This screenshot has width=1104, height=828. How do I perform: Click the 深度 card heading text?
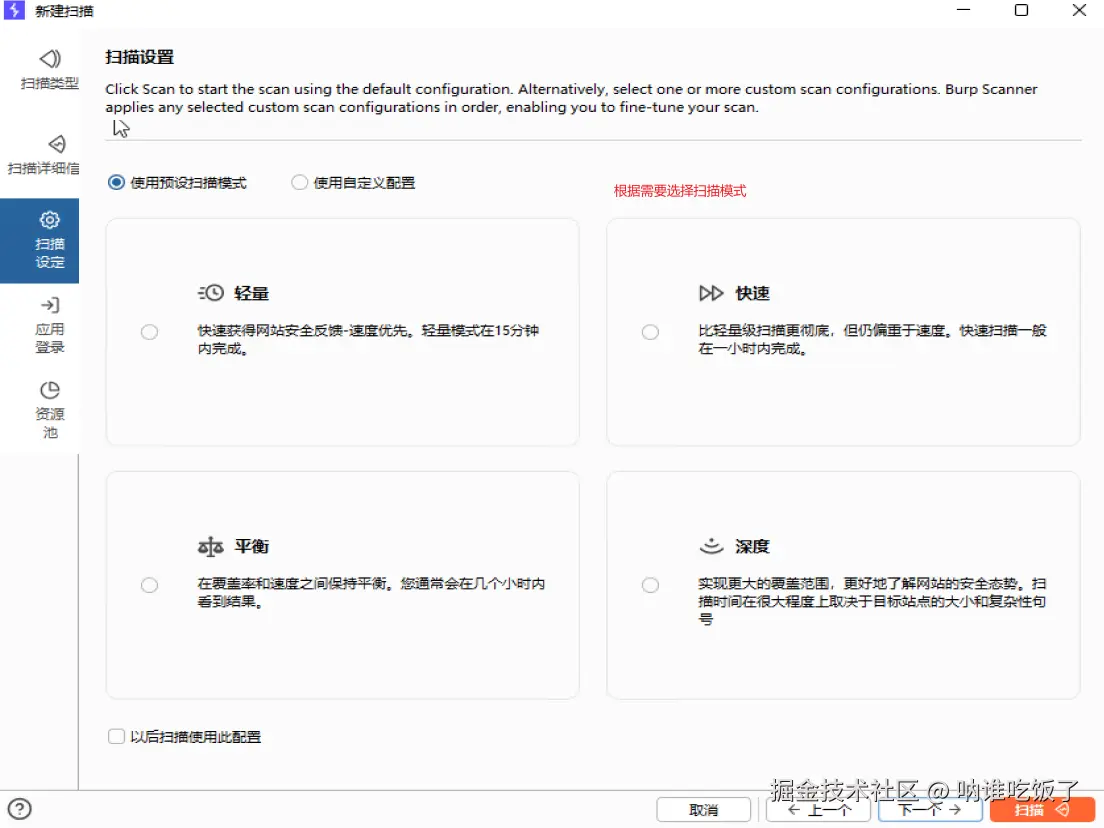tap(752, 546)
